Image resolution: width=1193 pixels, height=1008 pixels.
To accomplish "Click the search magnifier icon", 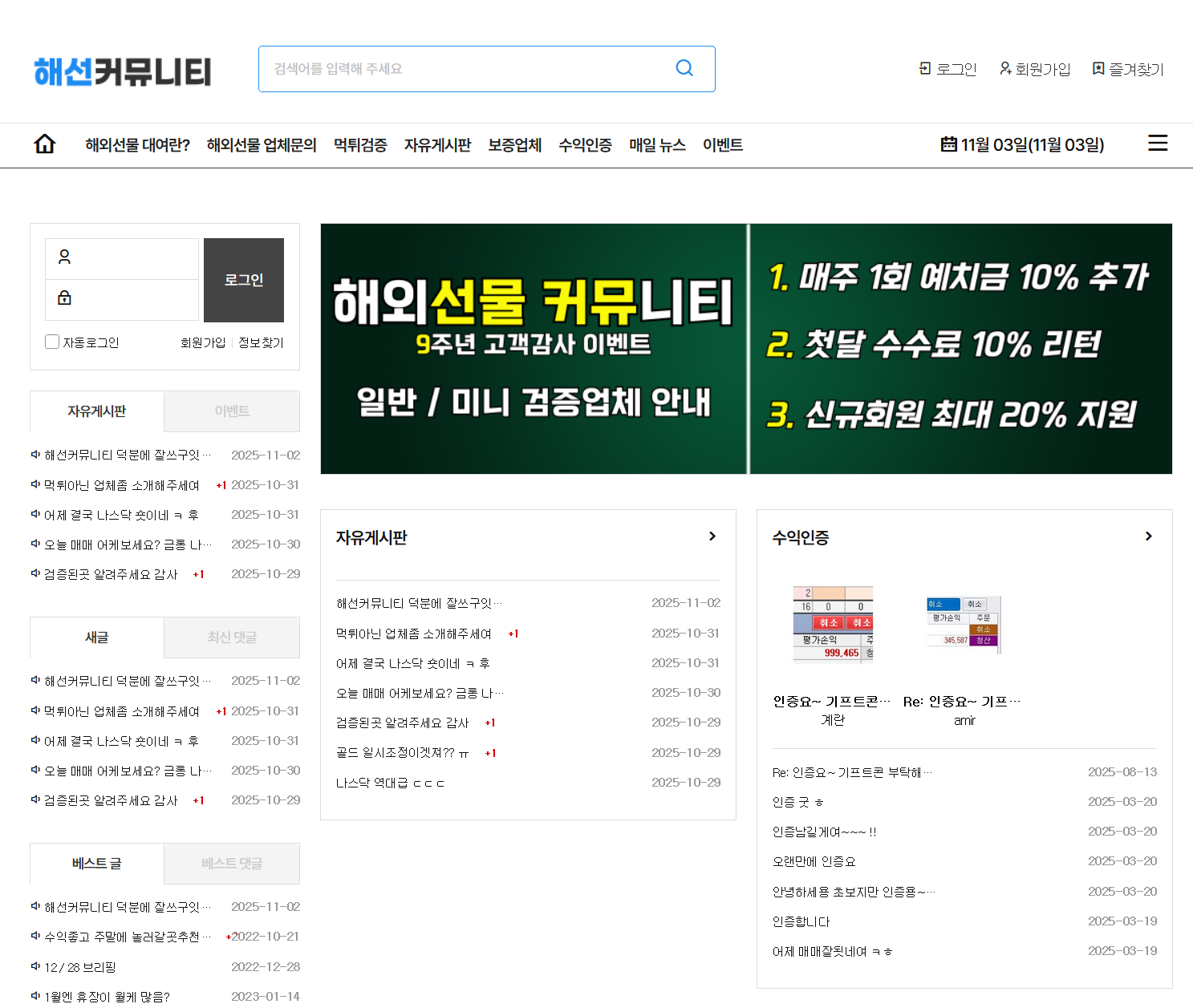I will pyautogui.click(x=684, y=68).
